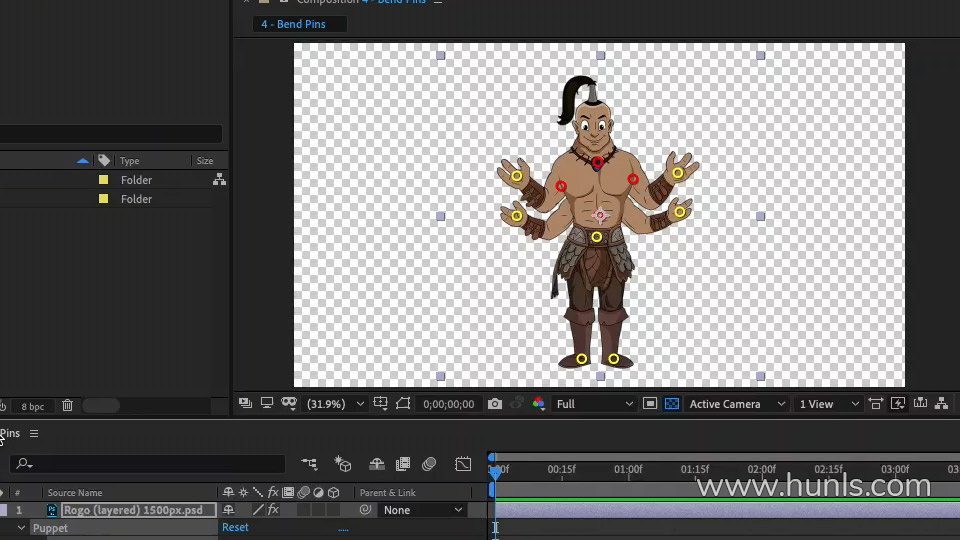960x540 pixels.
Task: Click Always Preview This View icon
Action: pos(246,403)
